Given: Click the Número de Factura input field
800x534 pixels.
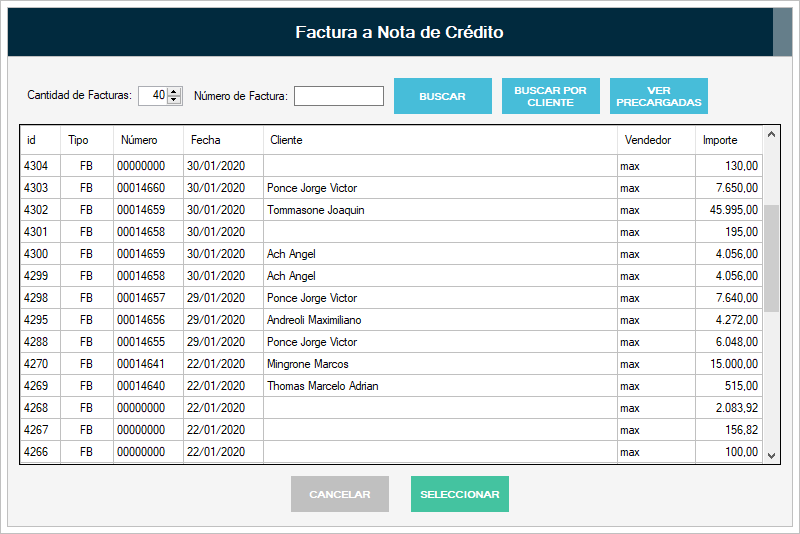Looking at the screenshot, I should pos(339,96).
